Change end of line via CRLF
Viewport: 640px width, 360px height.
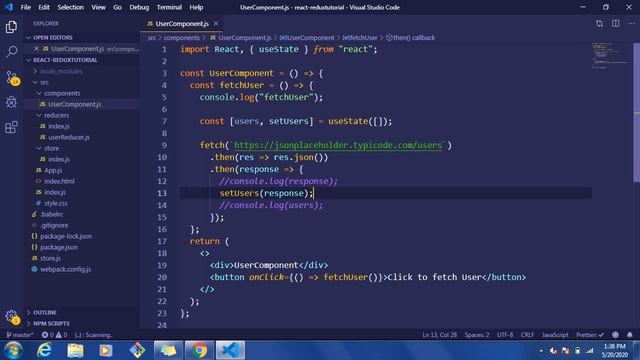tap(527, 335)
